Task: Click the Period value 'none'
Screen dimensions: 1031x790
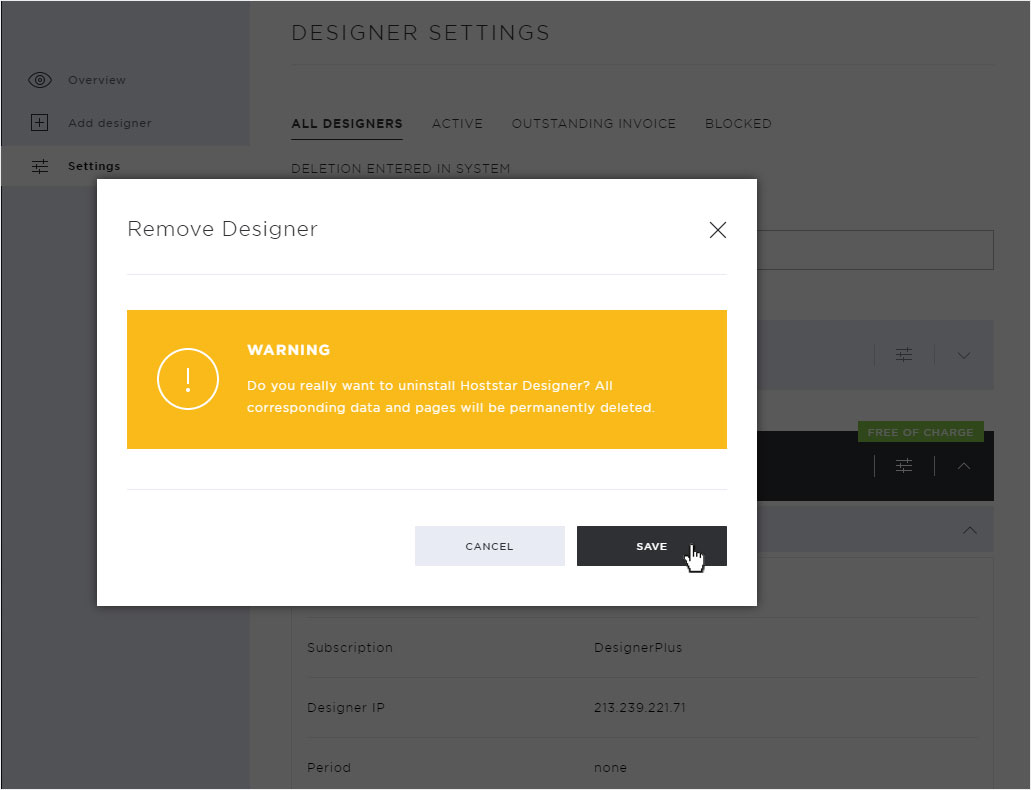Action: point(610,768)
